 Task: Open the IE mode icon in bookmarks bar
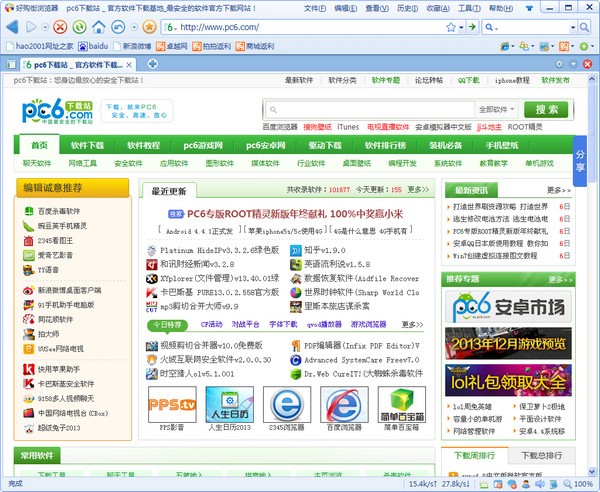coord(505,46)
